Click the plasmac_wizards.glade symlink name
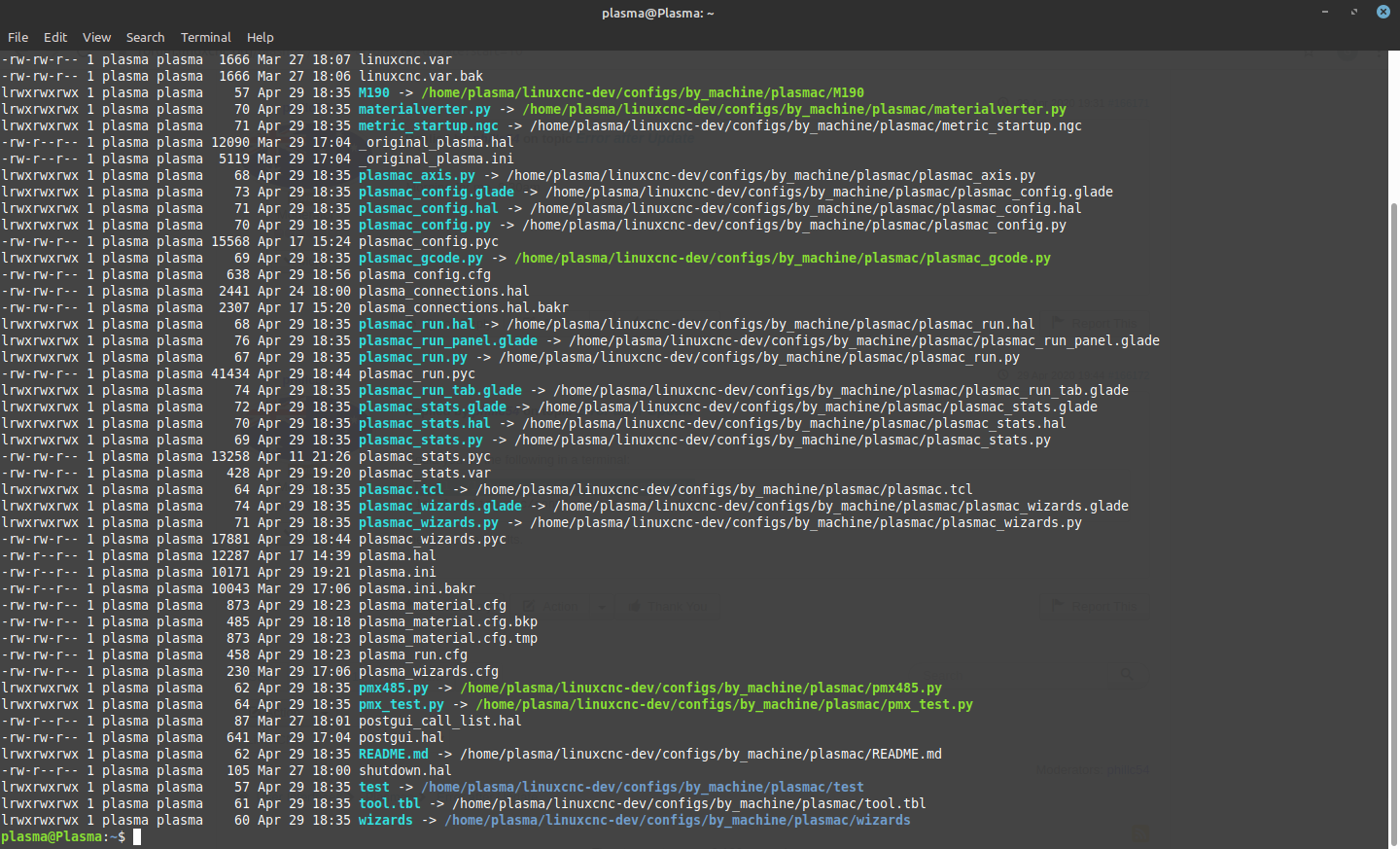This screenshot has width=1400, height=849. [440, 506]
